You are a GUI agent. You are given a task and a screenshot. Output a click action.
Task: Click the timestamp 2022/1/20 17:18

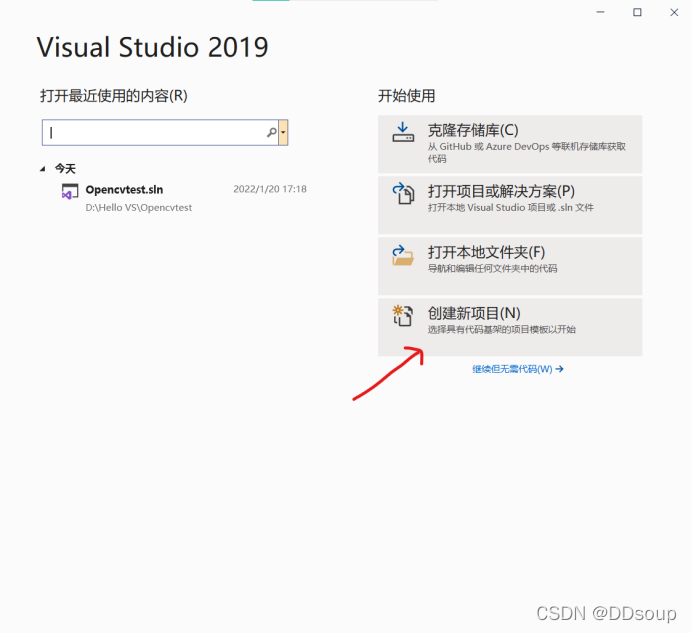point(270,189)
